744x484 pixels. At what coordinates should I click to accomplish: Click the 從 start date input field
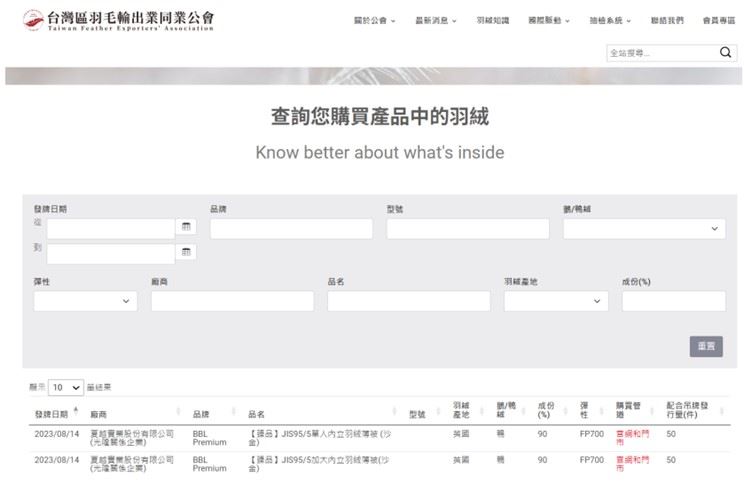111,229
